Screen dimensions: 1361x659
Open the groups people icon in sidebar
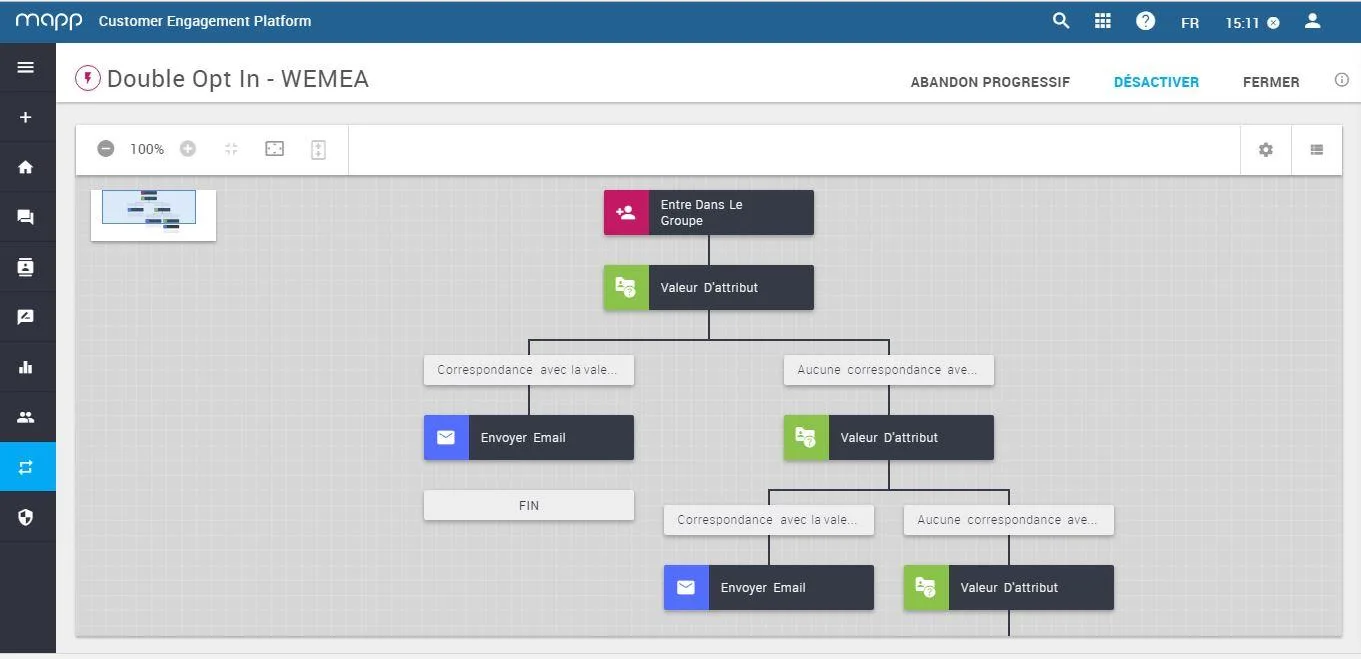pyautogui.click(x=26, y=417)
